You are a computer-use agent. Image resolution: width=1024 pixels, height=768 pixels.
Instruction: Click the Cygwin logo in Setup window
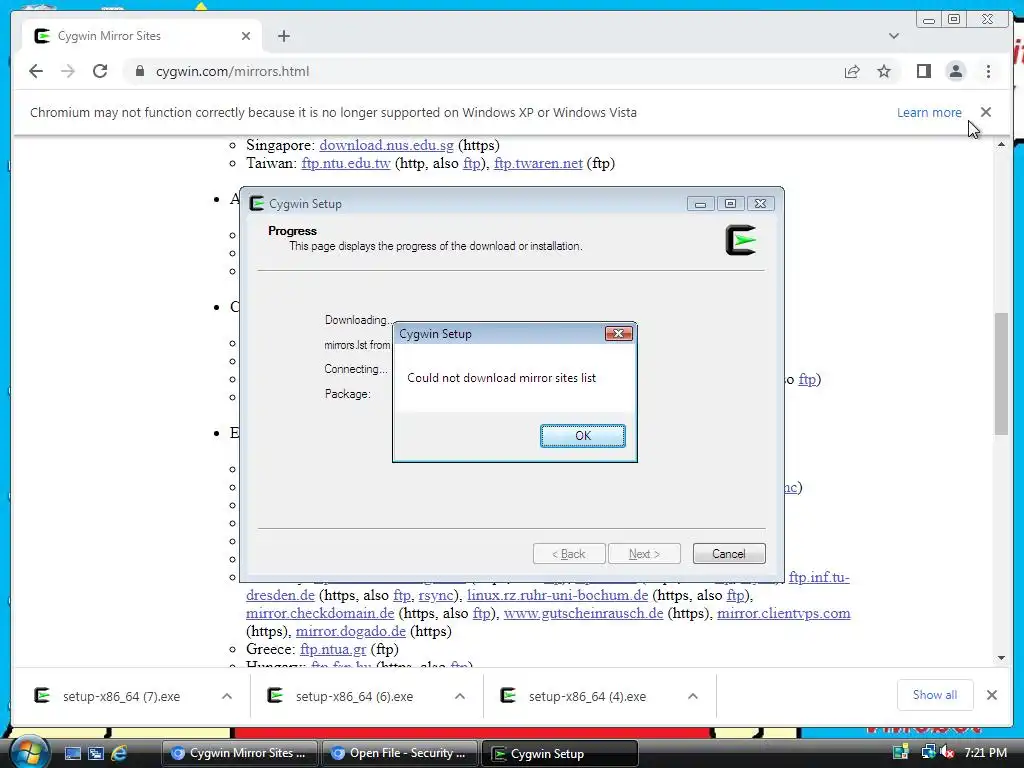741,240
